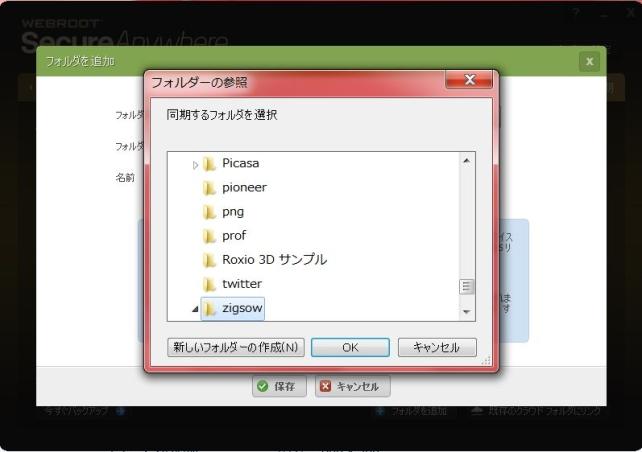Click the green checkmark icon on 保存

(263, 386)
